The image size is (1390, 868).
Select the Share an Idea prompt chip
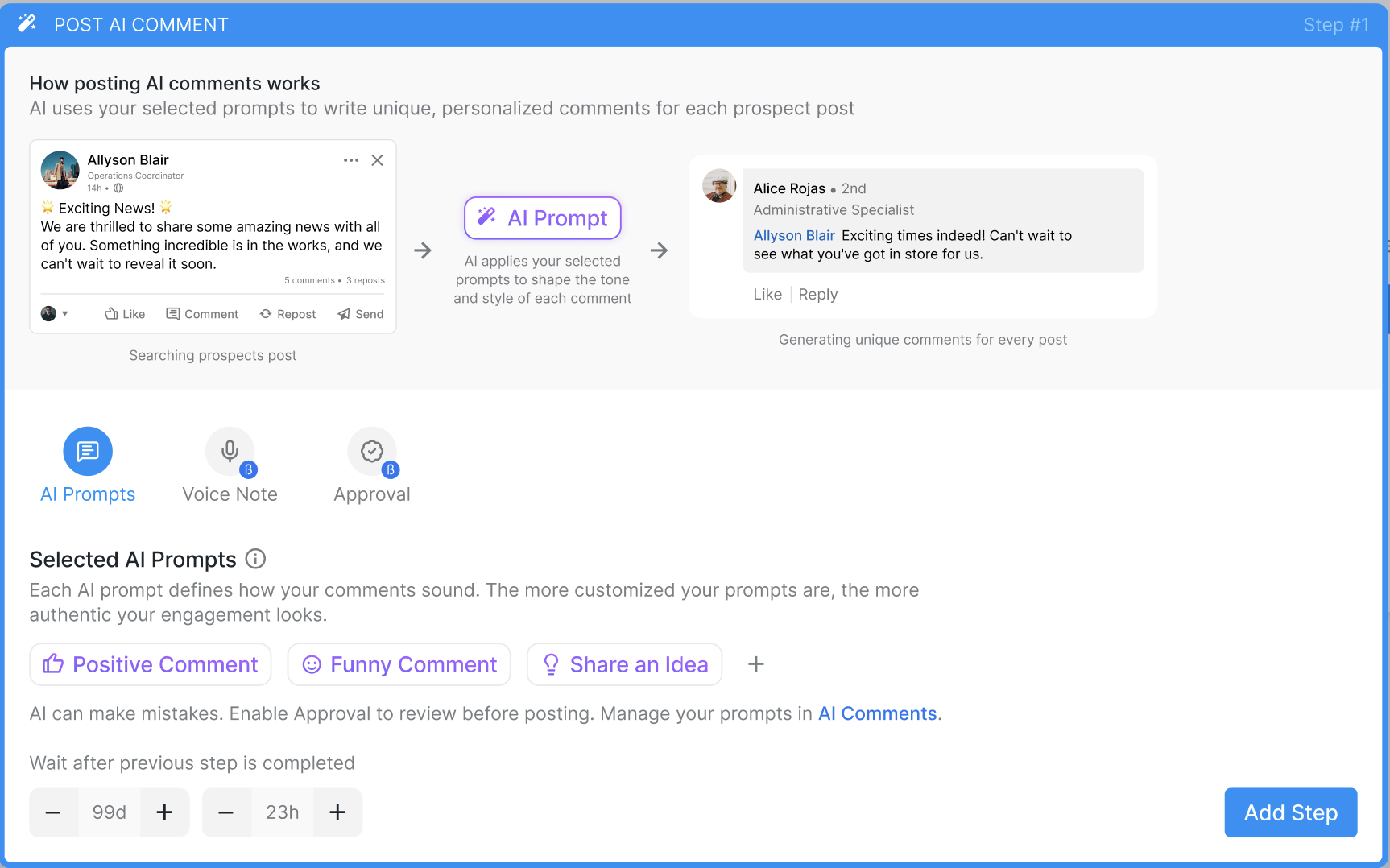tap(625, 664)
